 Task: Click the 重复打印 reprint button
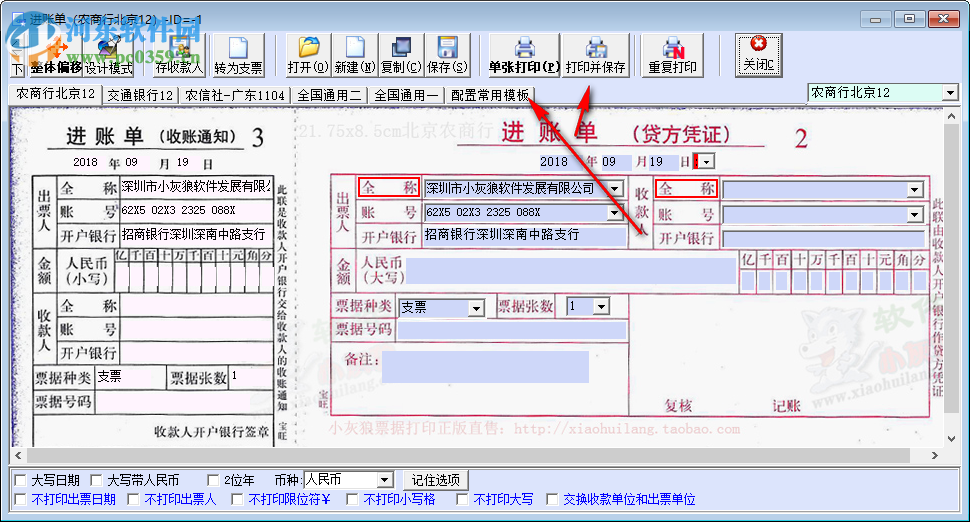click(672, 56)
